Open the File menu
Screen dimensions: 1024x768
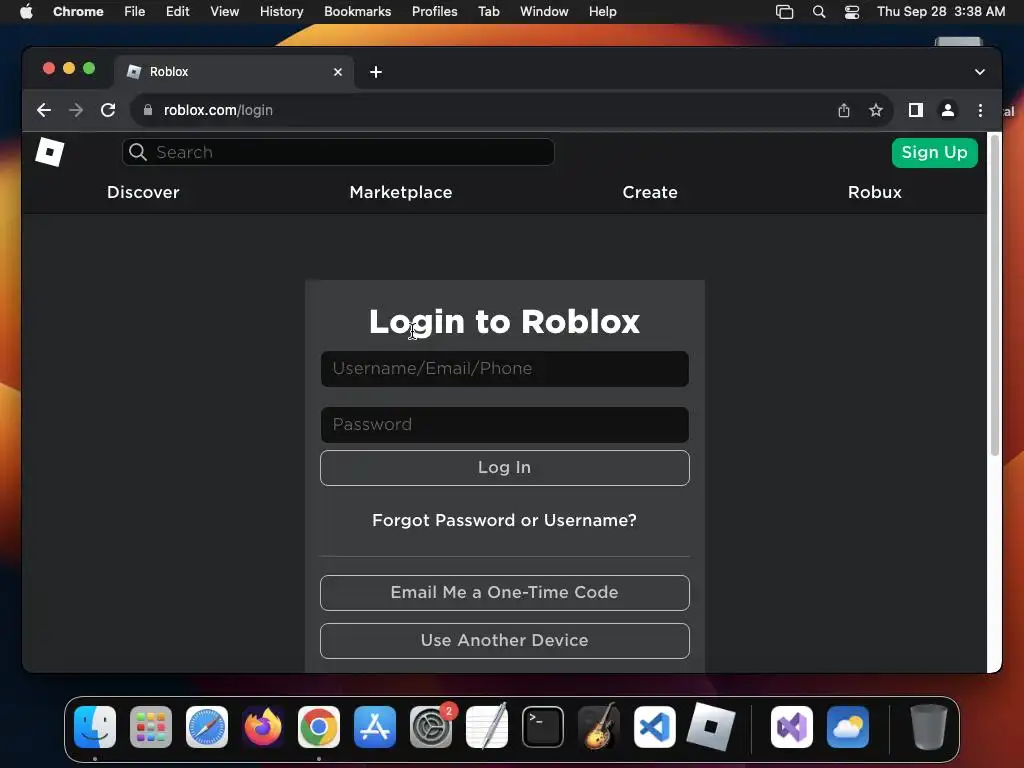pos(135,11)
